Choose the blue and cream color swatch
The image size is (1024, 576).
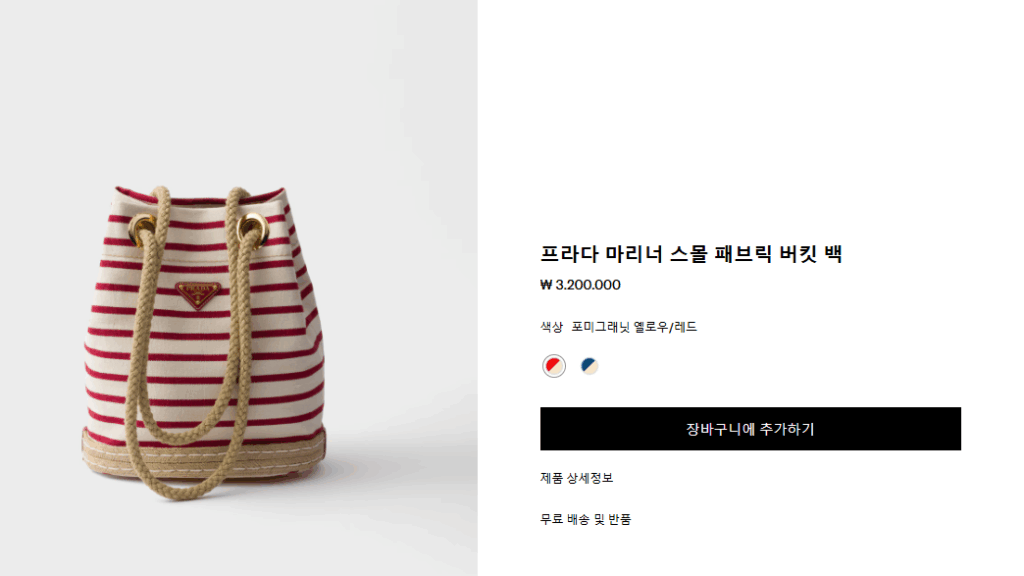(589, 366)
